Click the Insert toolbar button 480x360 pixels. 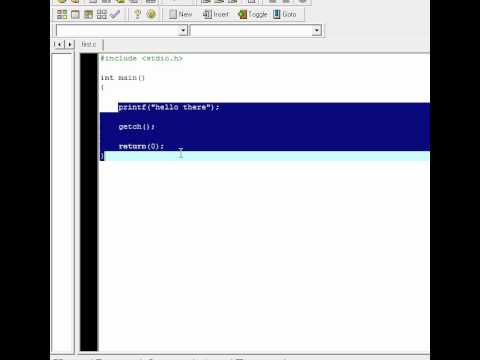(216, 14)
